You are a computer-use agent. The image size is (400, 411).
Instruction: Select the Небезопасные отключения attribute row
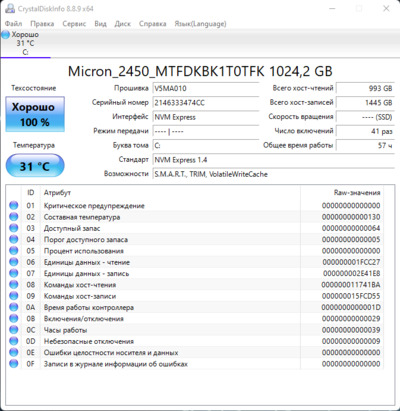point(195,341)
